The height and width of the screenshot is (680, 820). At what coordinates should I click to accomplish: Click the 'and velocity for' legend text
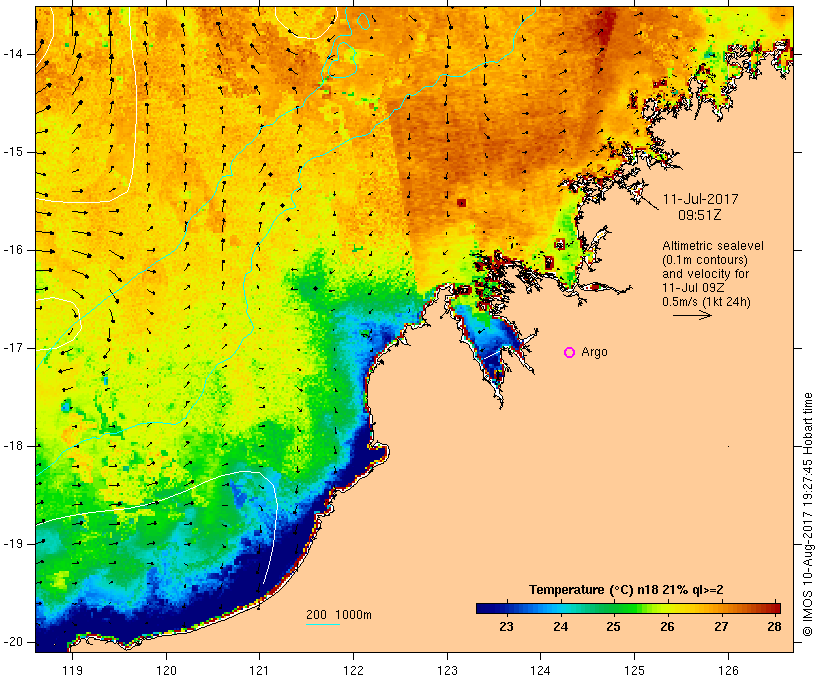point(705,274)
